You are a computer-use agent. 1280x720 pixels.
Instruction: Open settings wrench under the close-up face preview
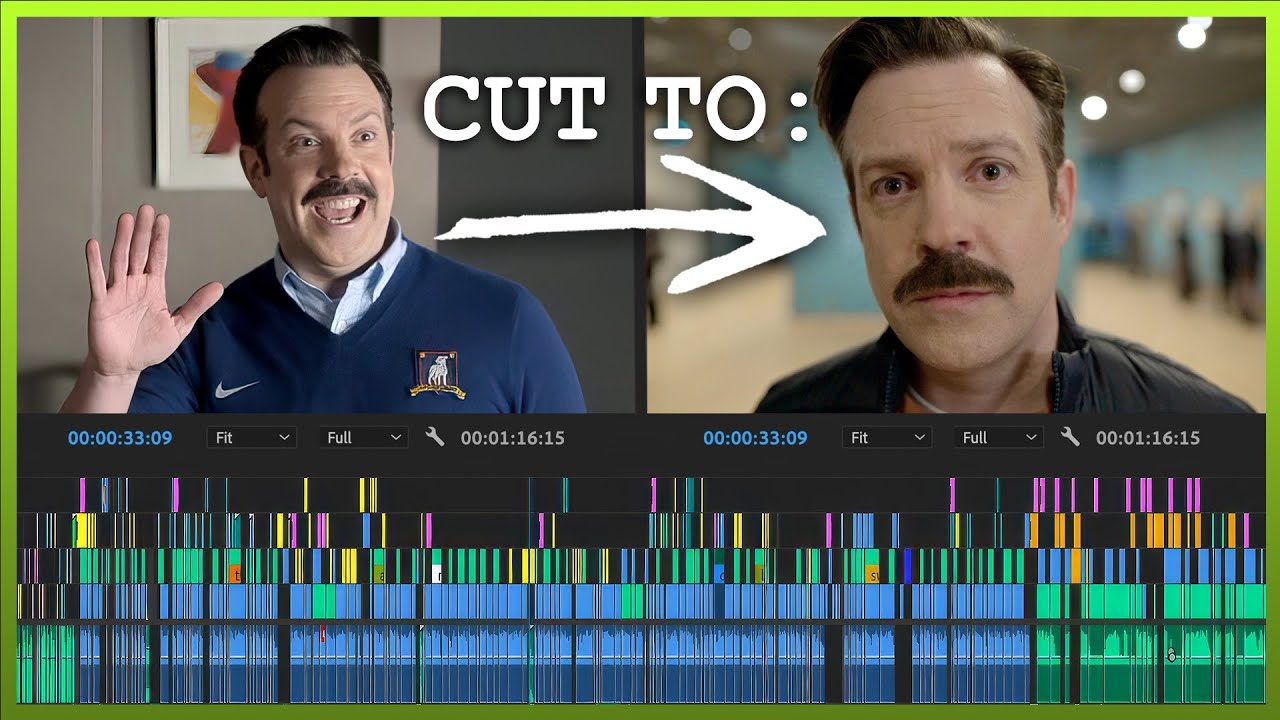click(x=1070, y=437)
